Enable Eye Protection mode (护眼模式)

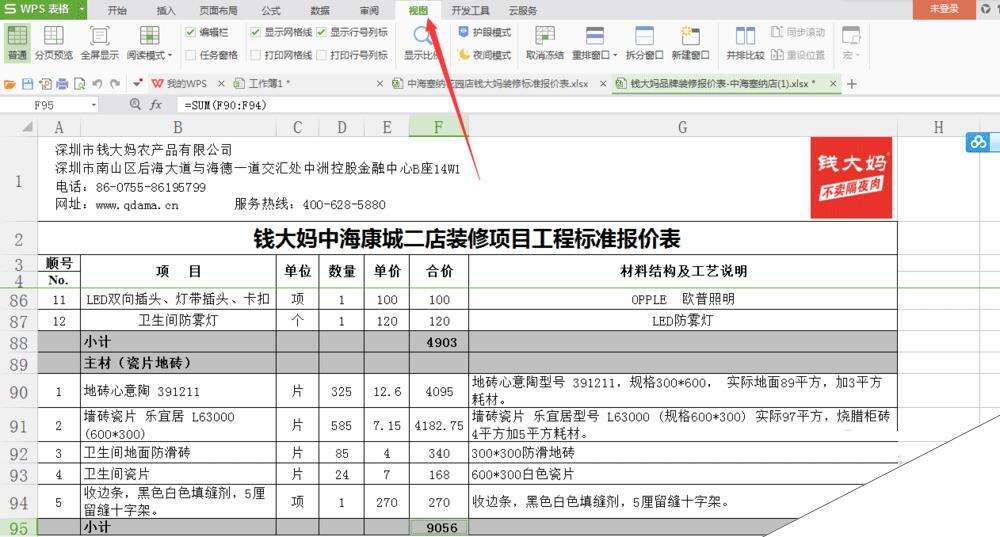tap(485, 32)
